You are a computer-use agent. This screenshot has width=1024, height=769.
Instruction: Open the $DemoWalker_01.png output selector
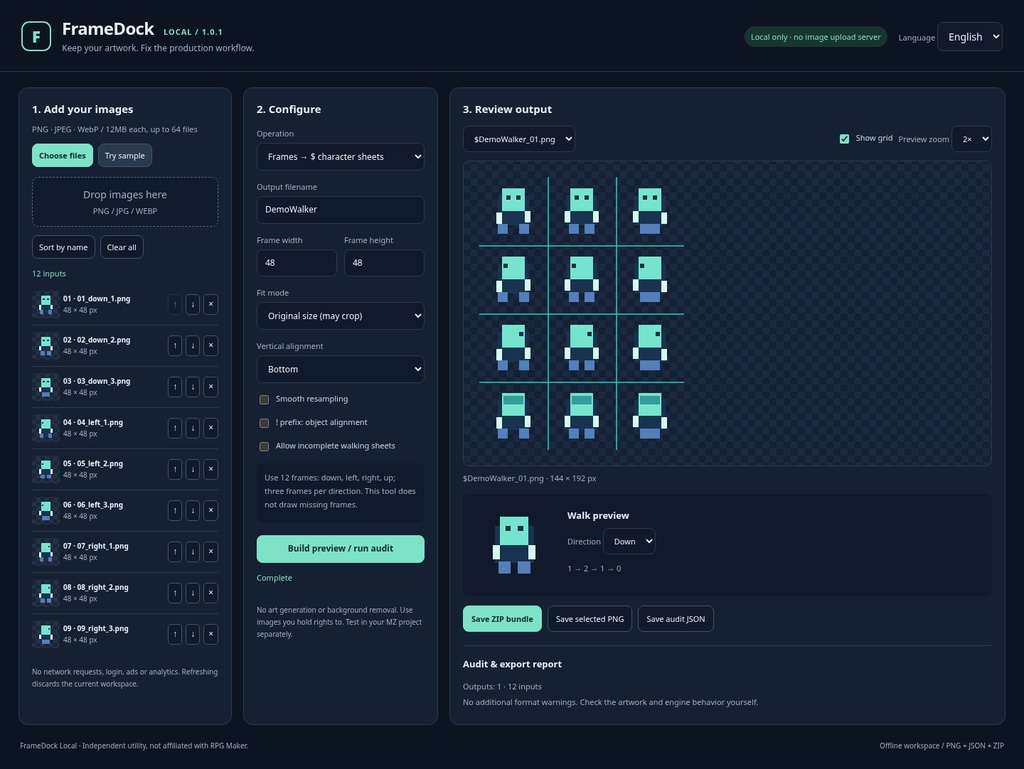coord(519,139)
